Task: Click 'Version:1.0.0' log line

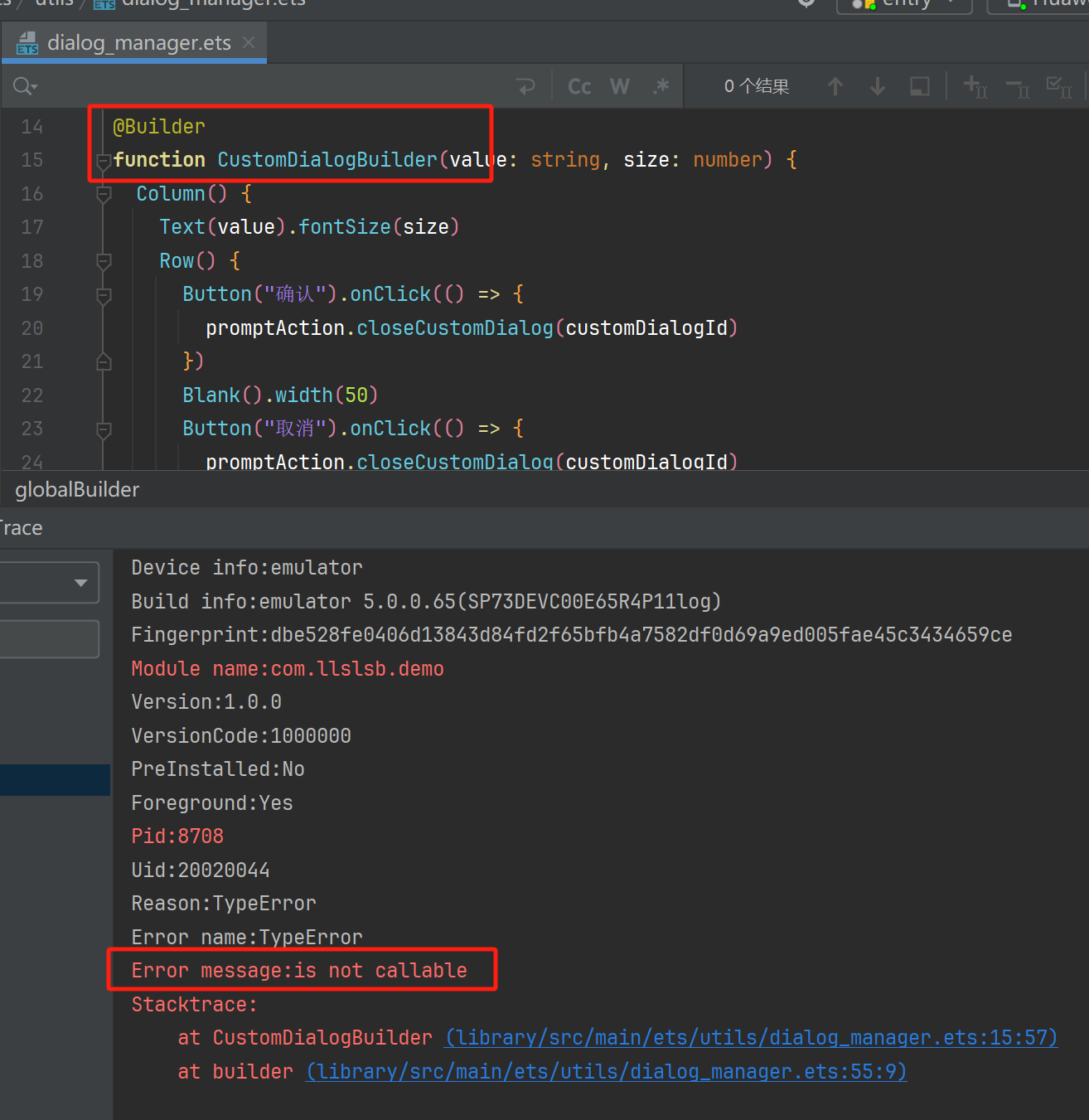Action: (x=206, y=702)
